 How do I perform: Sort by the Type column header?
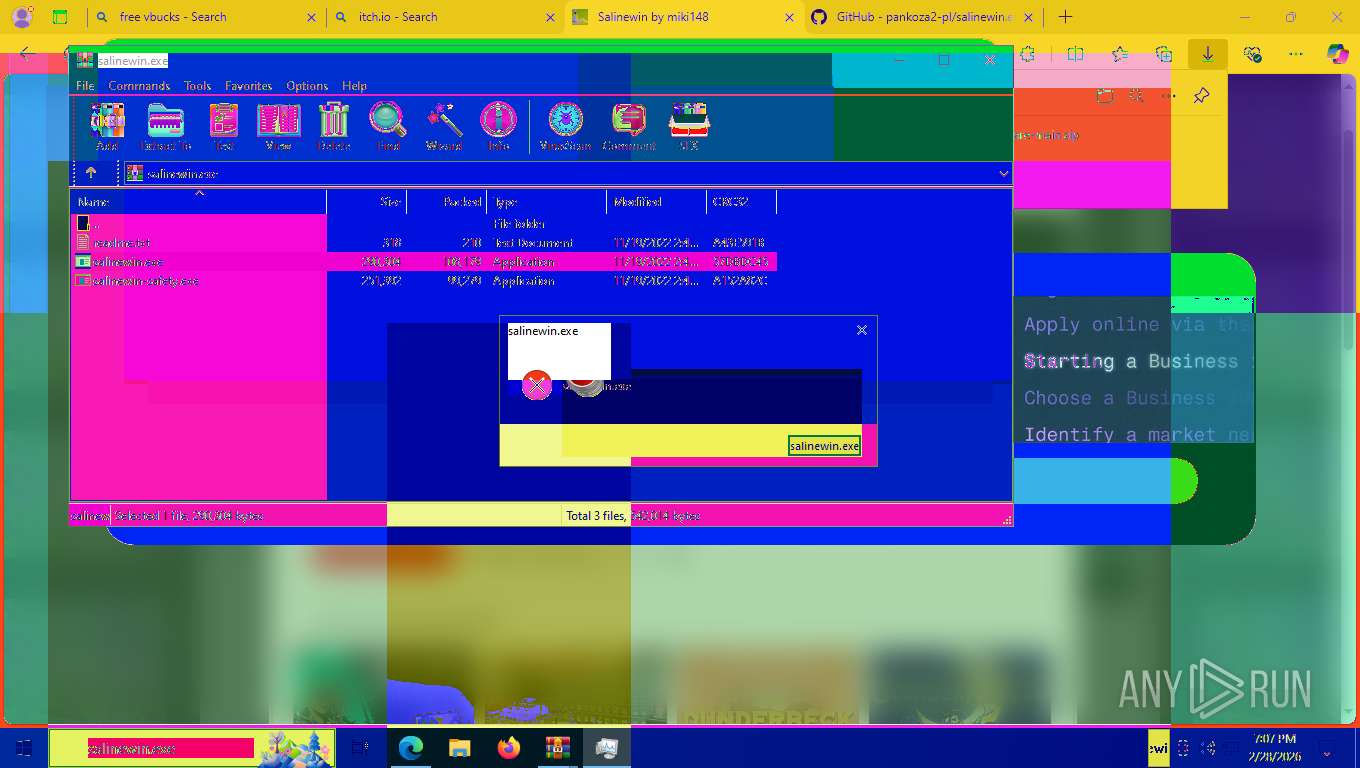pyautogui.click(x=547, y=202)
